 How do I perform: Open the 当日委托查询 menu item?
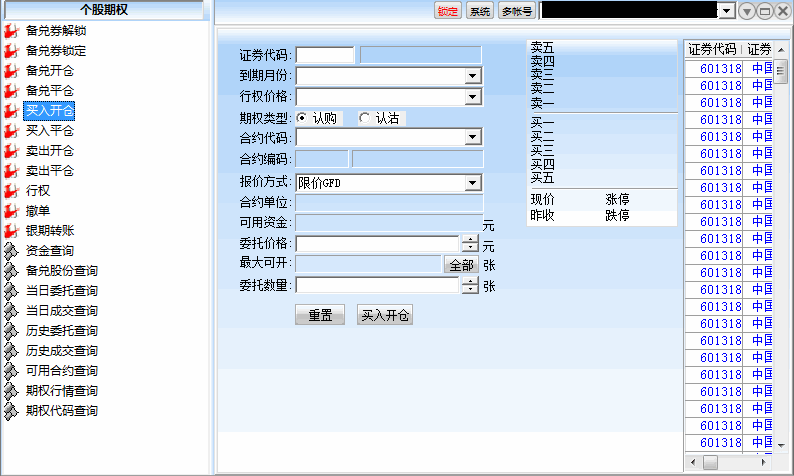pos(62,291)
